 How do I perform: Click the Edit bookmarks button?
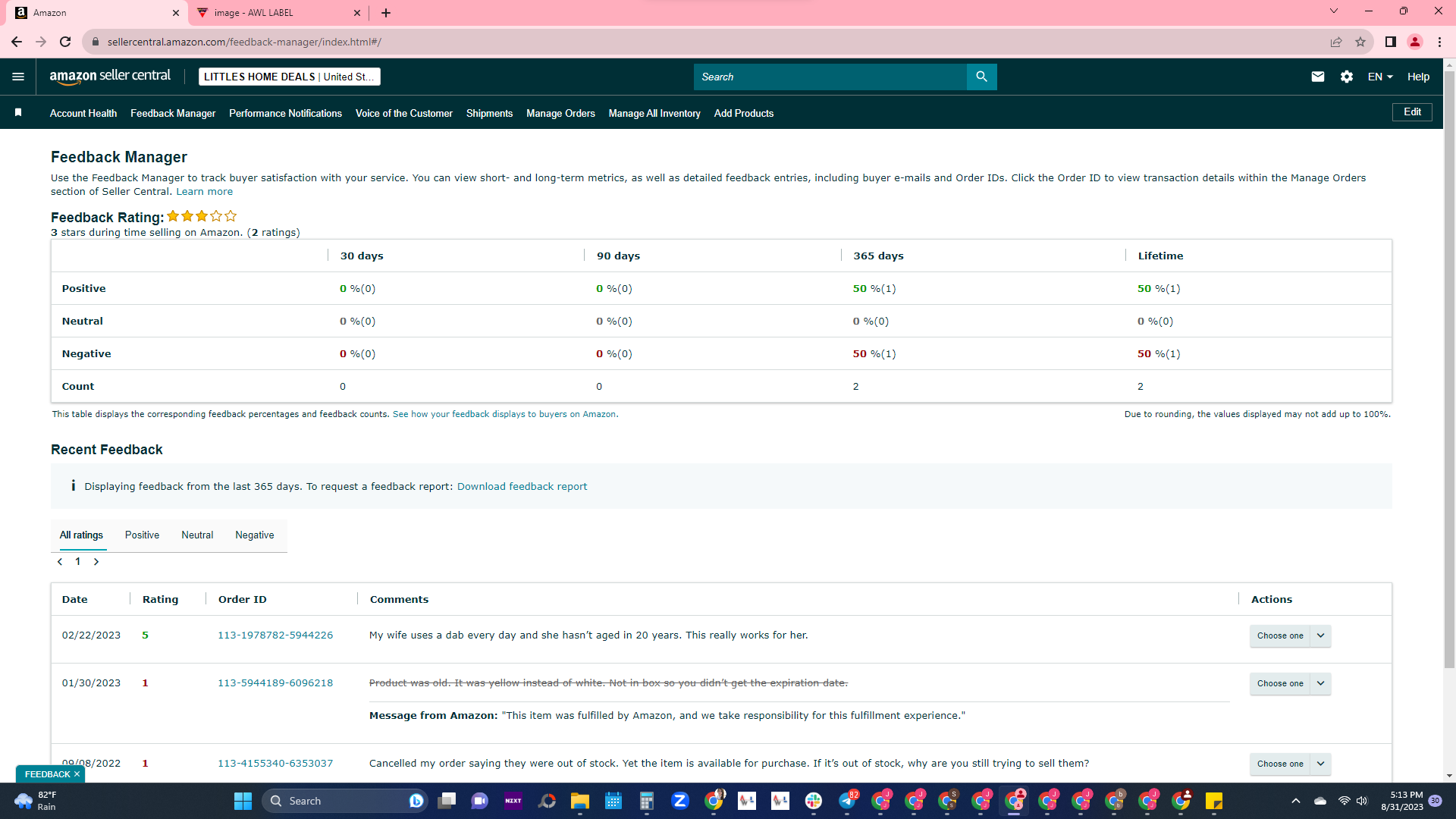(1412, 112)
